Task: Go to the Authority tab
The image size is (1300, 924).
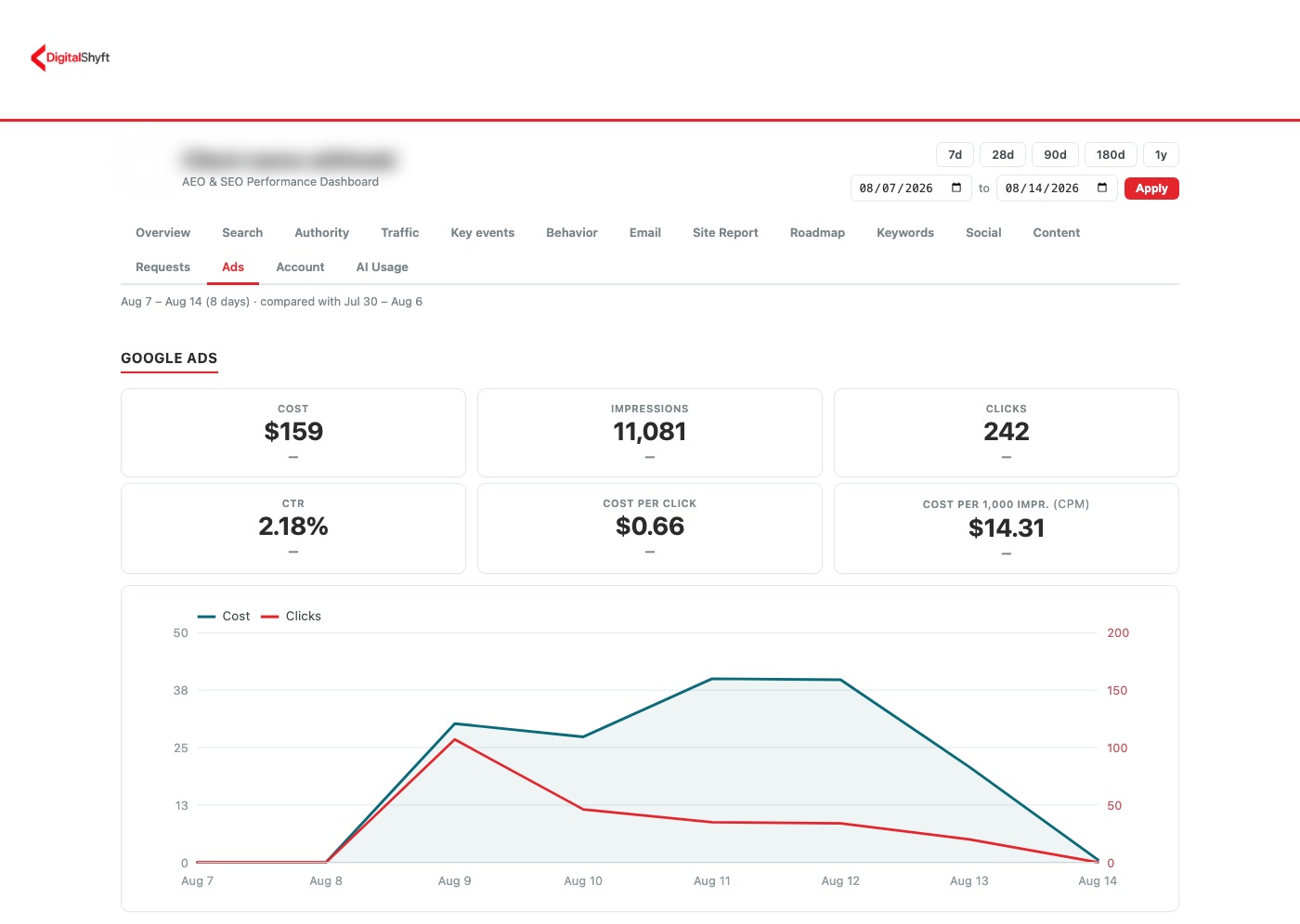Action: [x=322, y=233]
